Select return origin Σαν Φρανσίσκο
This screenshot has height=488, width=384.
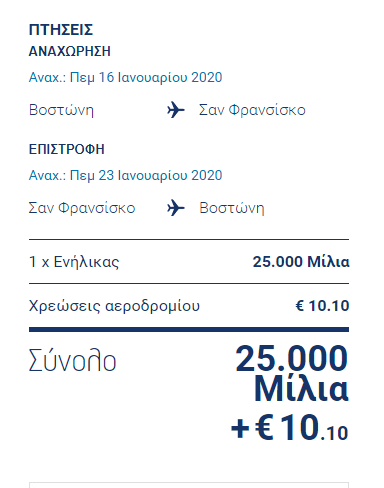tap(82, 208)
